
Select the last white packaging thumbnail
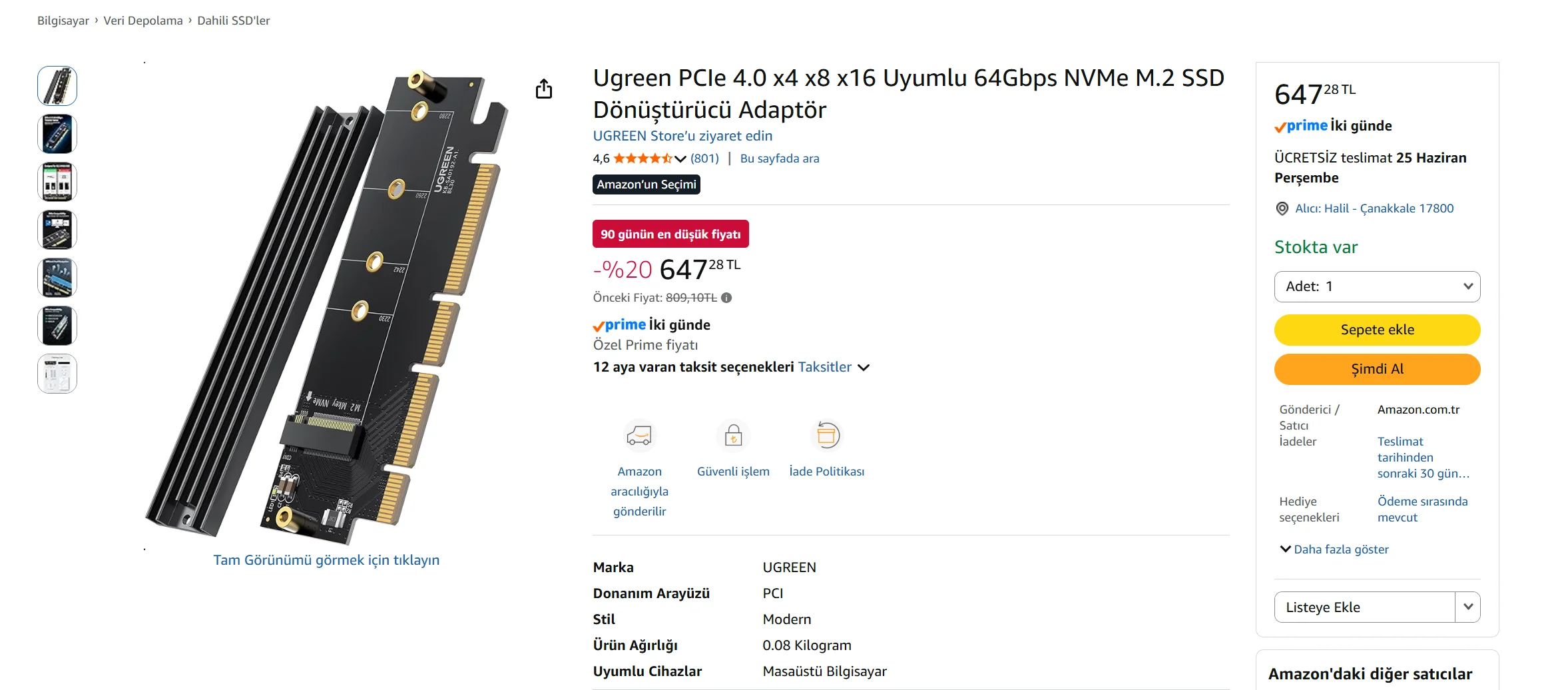(57, 374)
